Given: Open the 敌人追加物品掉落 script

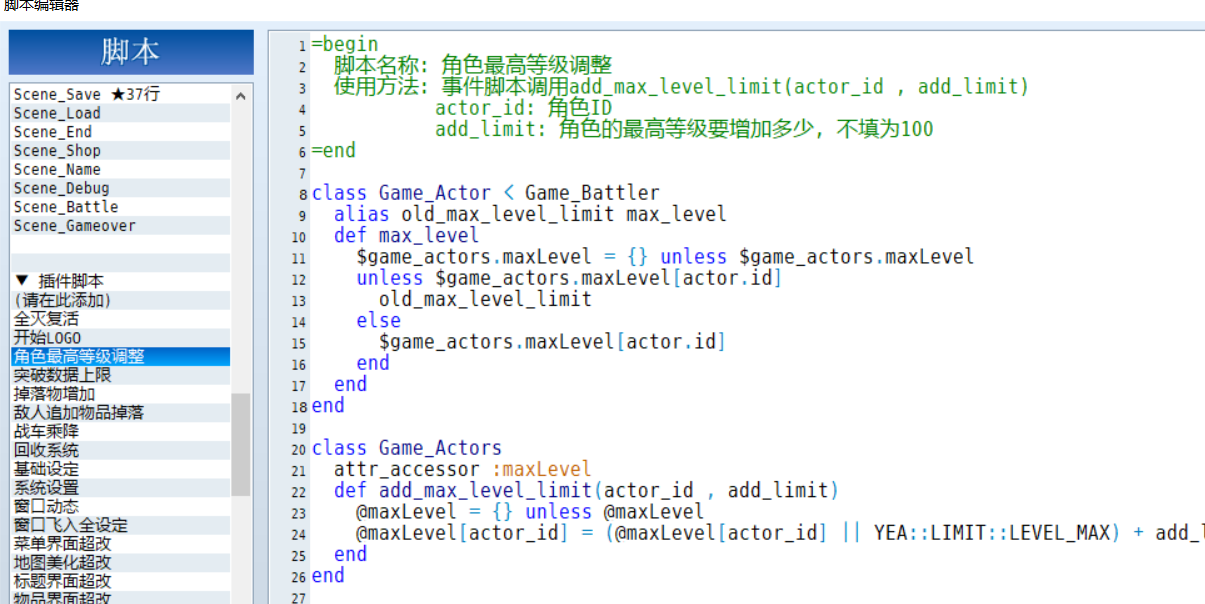Looking at the screenshot, I should click(121, 412).
